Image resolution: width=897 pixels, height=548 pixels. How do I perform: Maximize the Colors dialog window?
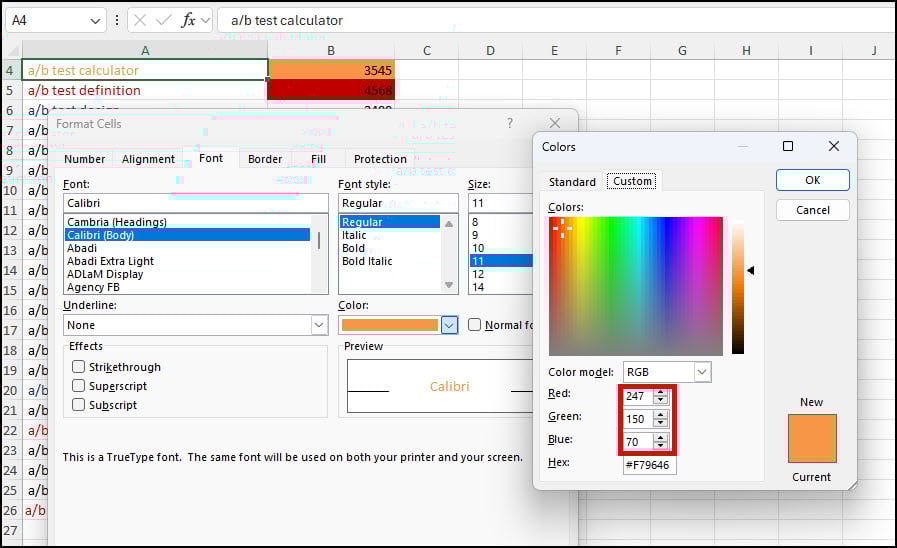point(788,146)
